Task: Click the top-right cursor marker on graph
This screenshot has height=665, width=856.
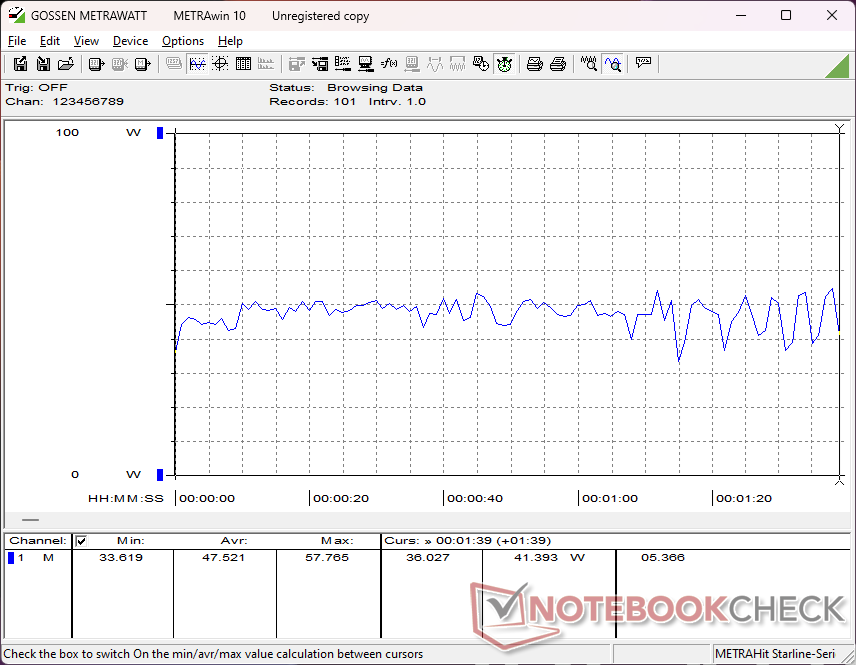Action: tap(839, 128)
